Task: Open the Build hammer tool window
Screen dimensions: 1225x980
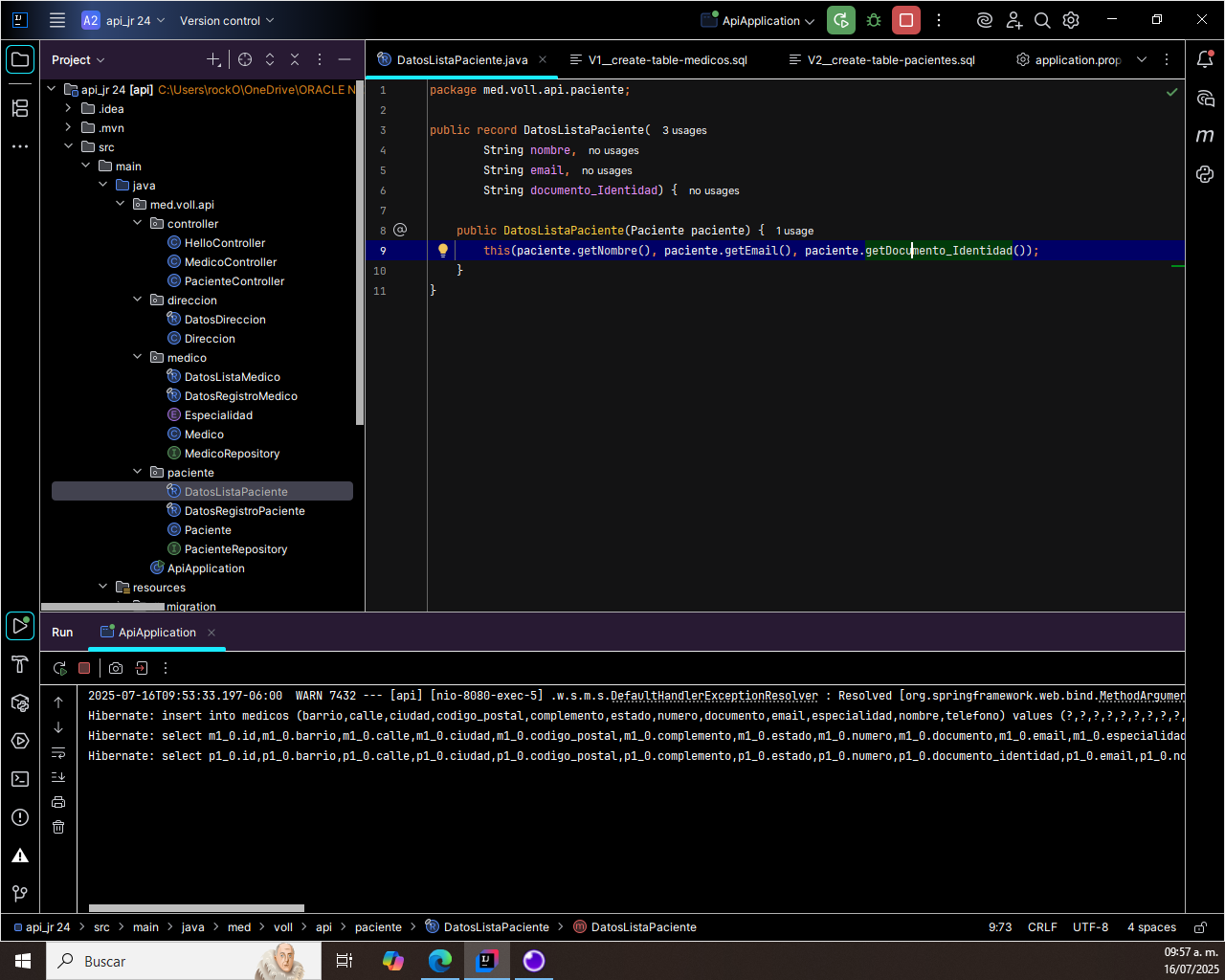Action: [20, 664]
